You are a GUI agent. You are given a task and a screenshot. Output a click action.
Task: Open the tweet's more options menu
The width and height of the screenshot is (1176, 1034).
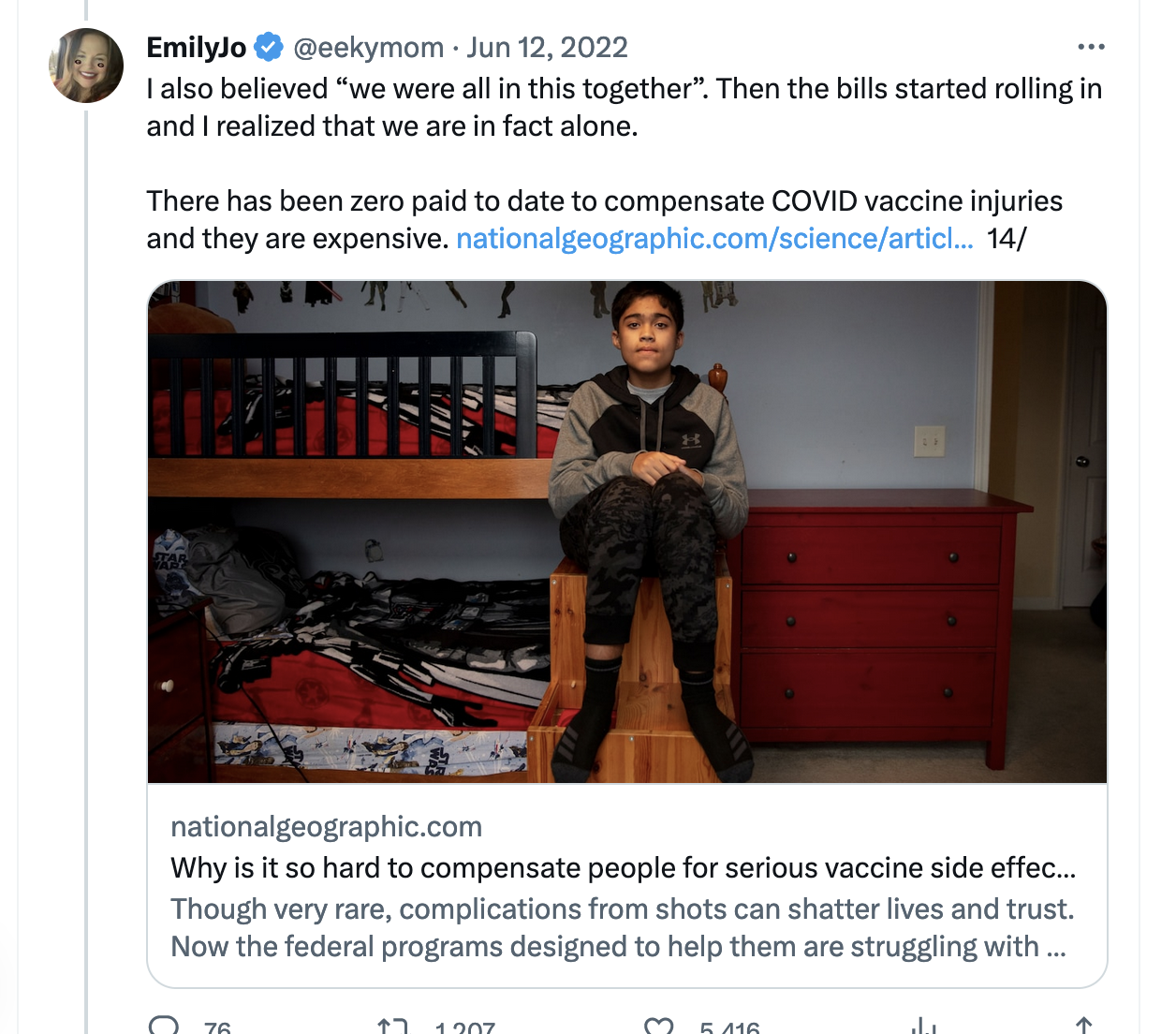tap(1091, 47)
